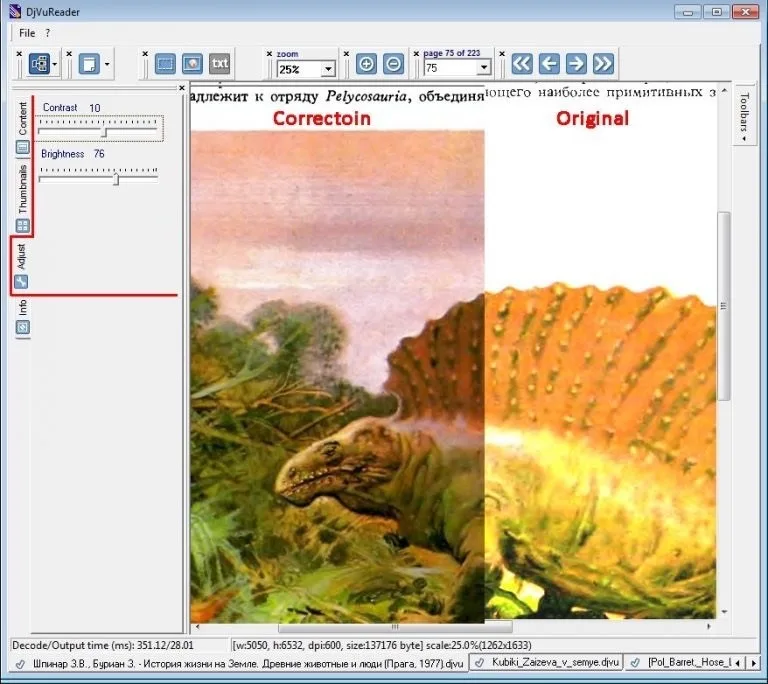
Task: Go to last page with double-right arrow
Action: coord(603,64)
